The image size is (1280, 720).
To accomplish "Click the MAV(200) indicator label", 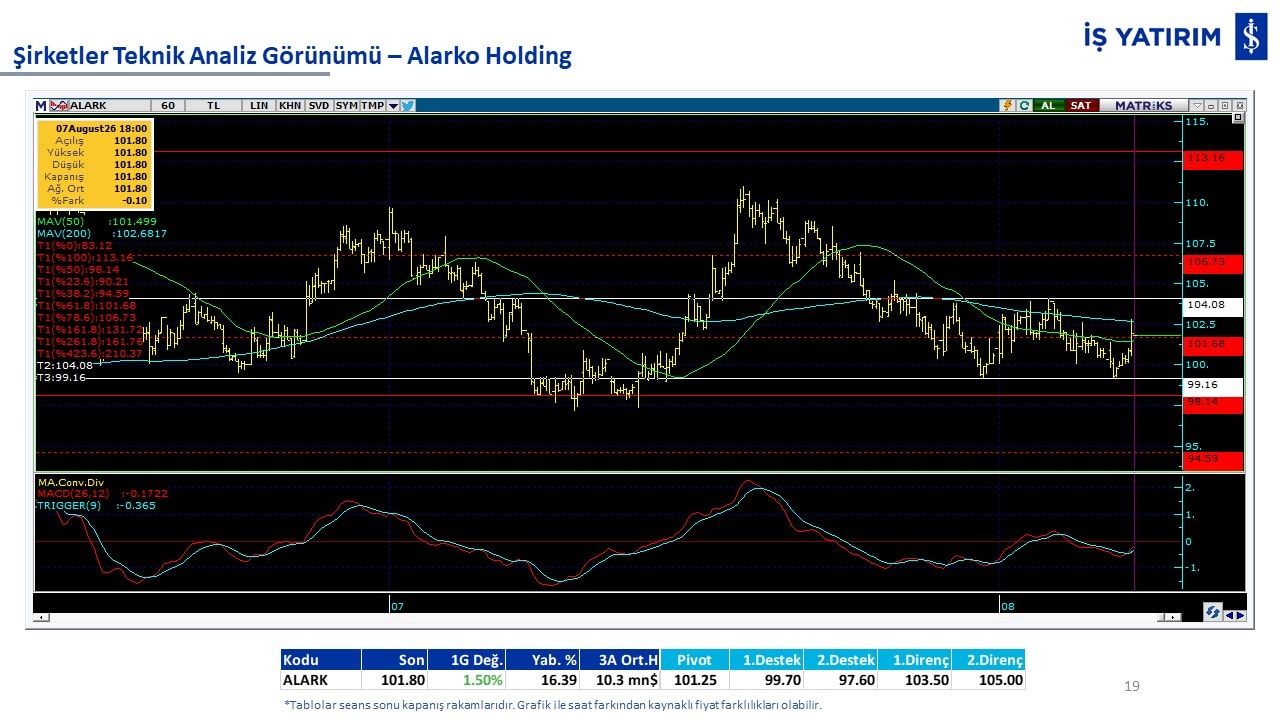I will point(102,233).
